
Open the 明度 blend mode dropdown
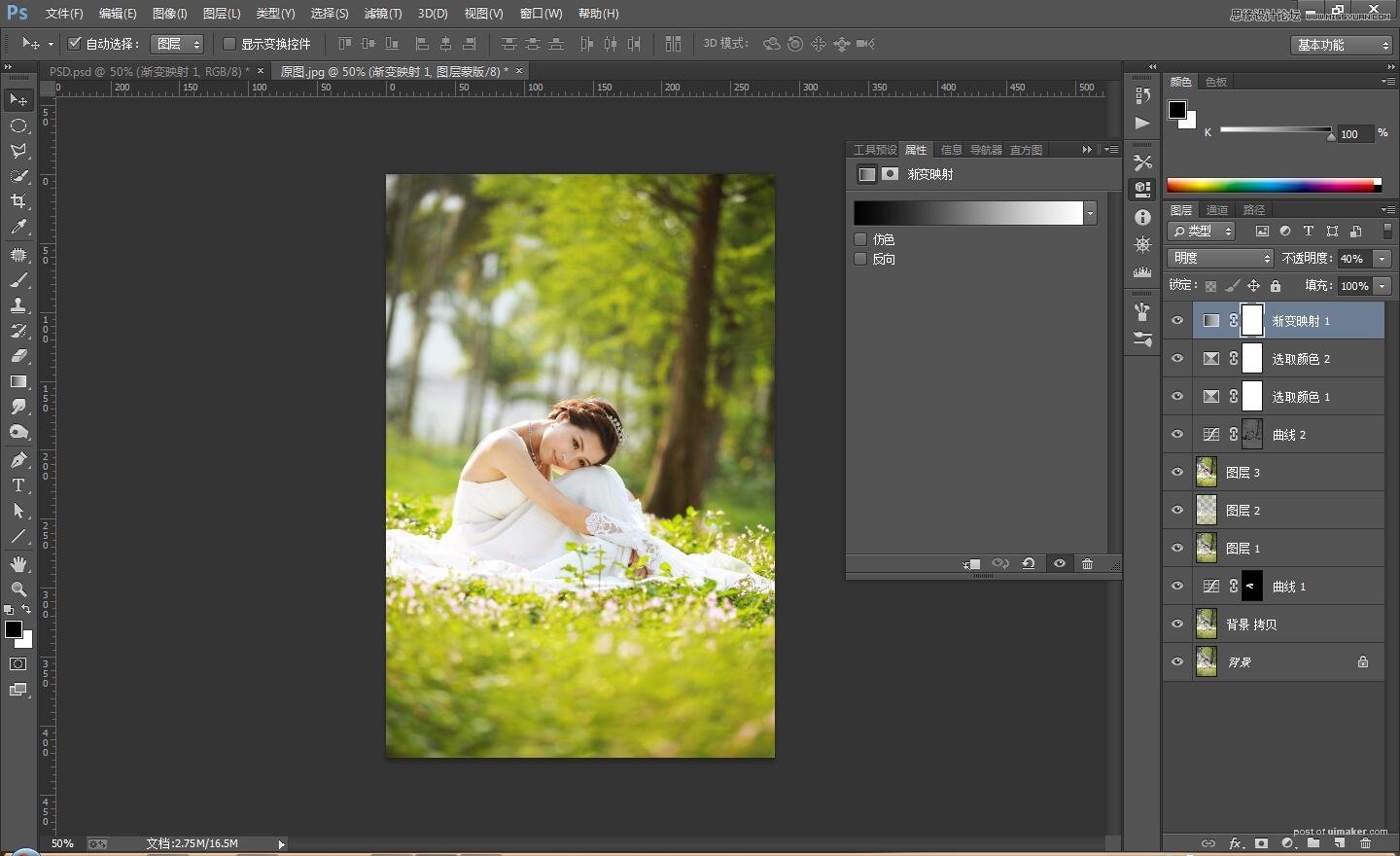(1220, 258)
